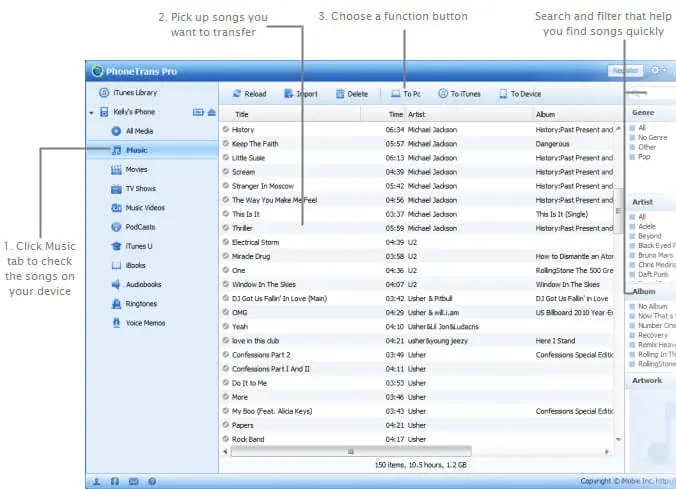This screenshot has height=489, width=676.
Task: Open the Movies category
Action: pos(129,169)
